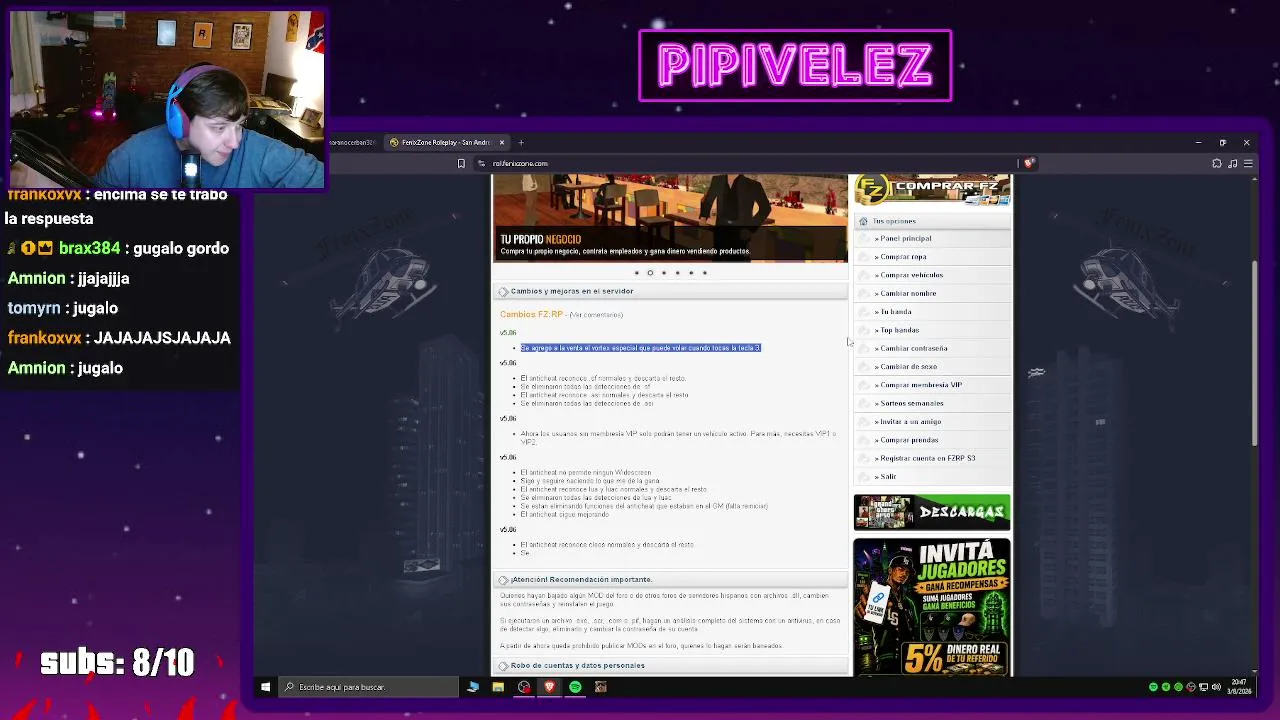The width and height of the screenshot is (1280, 720).
Task: Click the Tu propio negocio slideshow banner
Action: tap(670, 218)
